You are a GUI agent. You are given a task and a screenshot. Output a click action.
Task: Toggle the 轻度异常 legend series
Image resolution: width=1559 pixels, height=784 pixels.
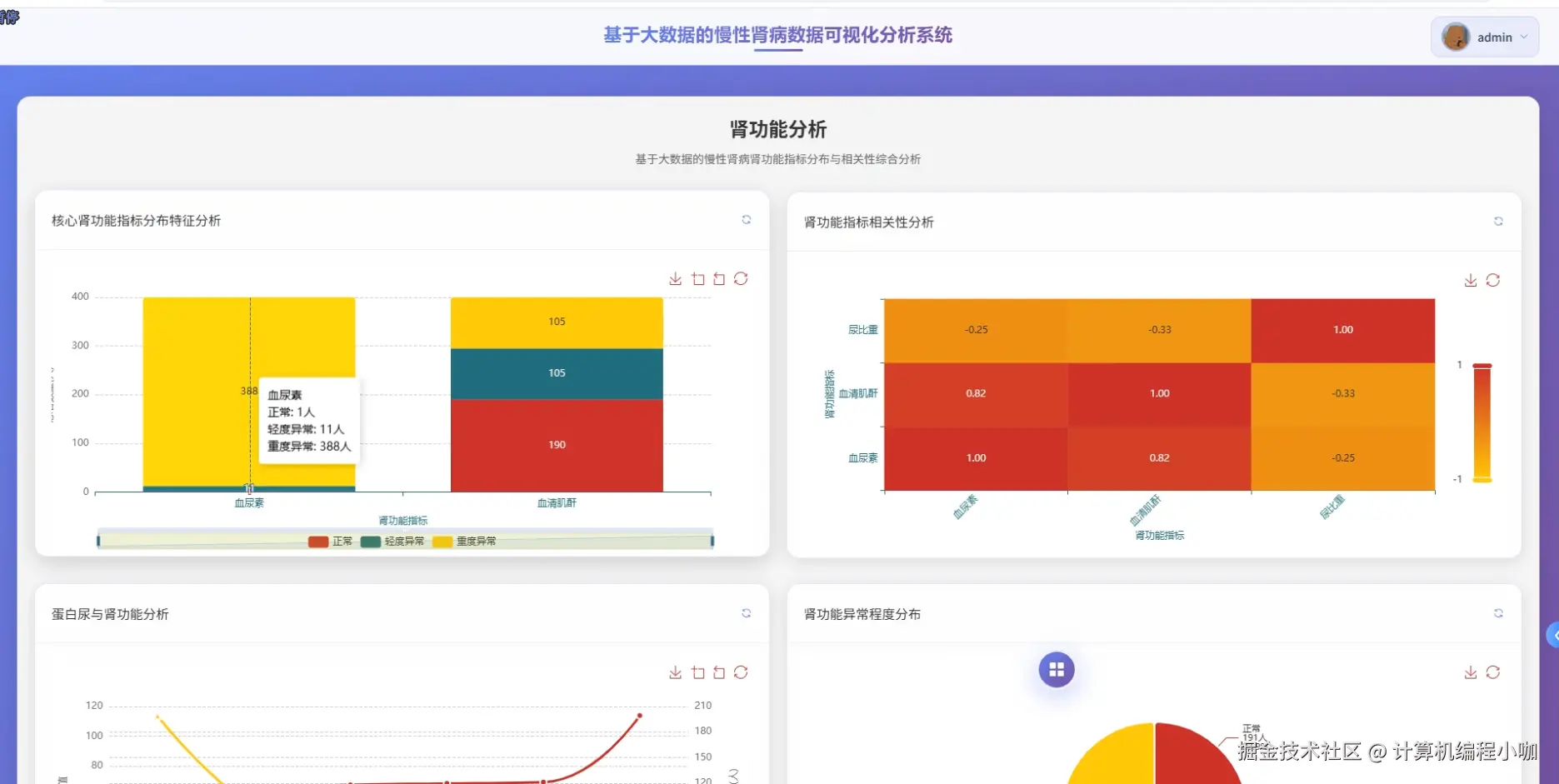[x=392, y=542]
